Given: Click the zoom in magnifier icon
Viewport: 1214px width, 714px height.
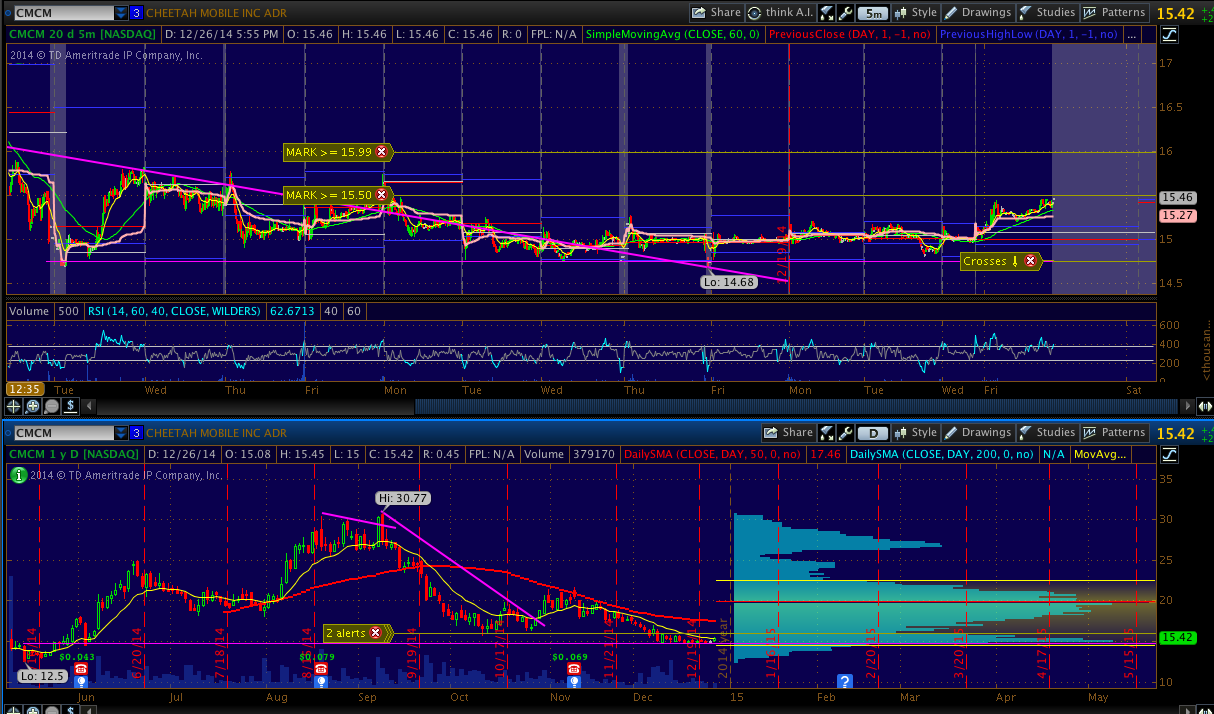Looking at the screenshot, I should point(32,406).
